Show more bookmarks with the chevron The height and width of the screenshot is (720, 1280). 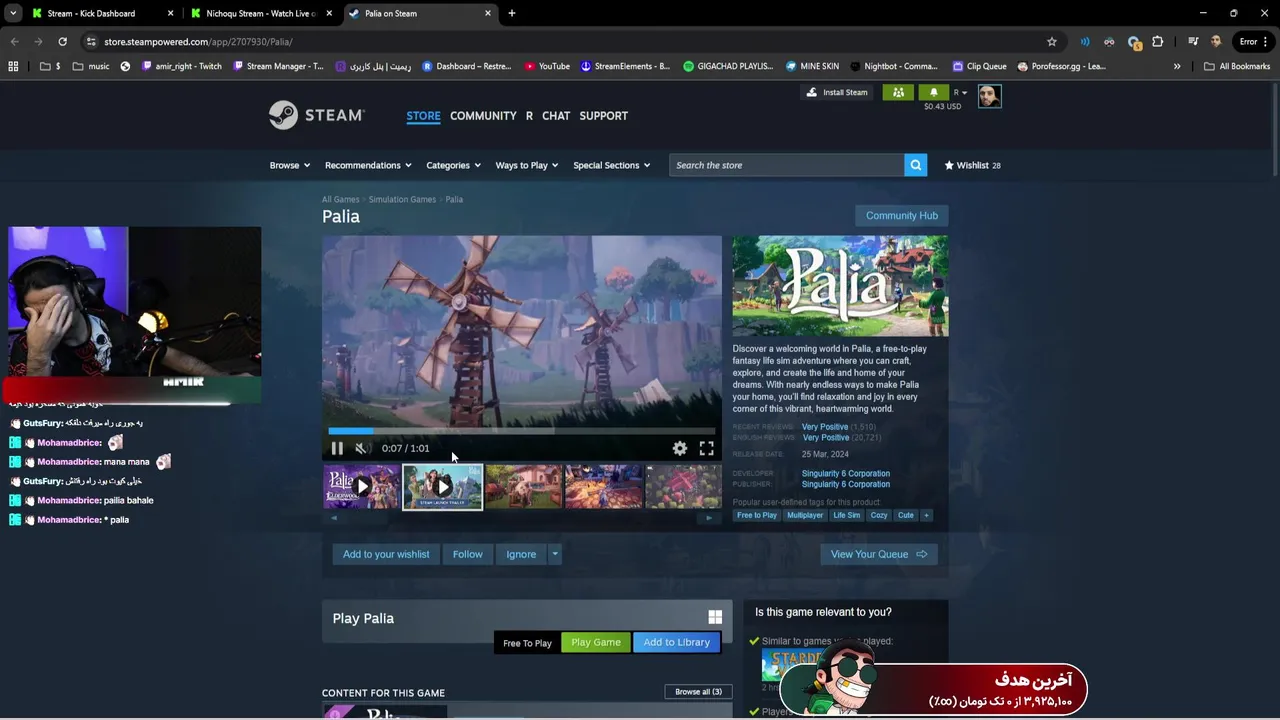(1177, 66)
